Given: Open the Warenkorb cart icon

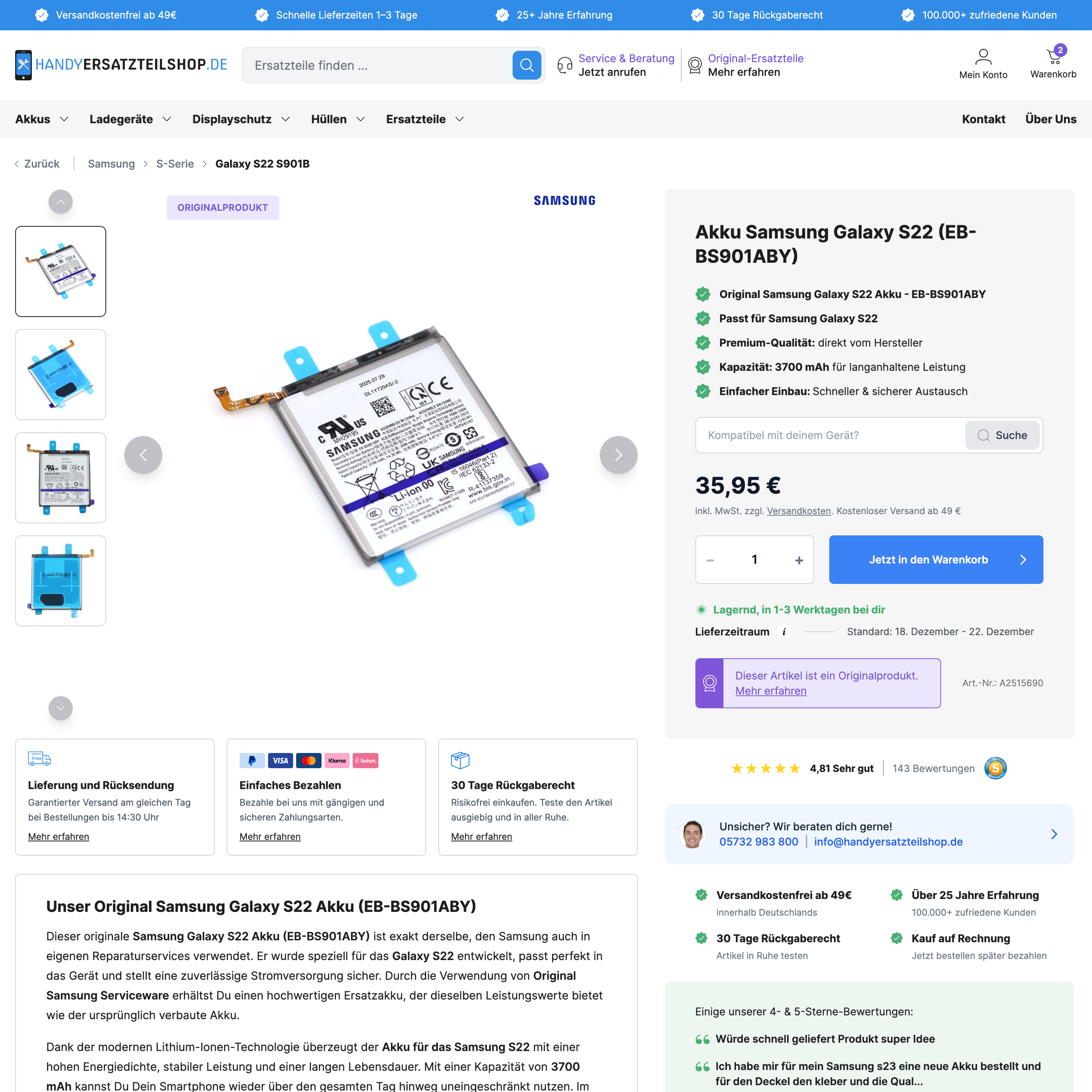Looking at the screenshot, I should (x=1053, y=56).
